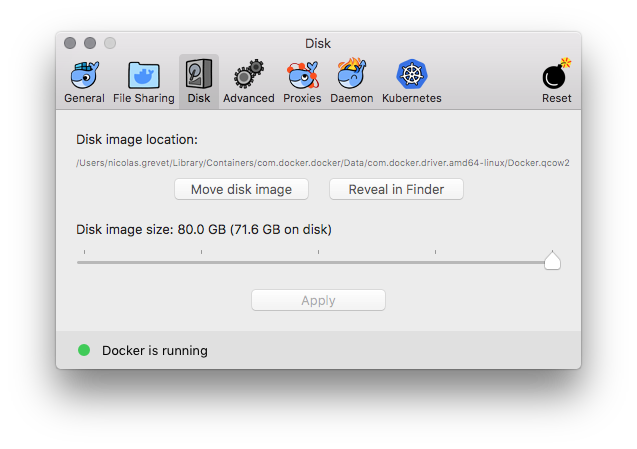Screen dimensions: 637x449
Task: Open the File Sharing folder icon
Action: pyautogui.click(x=143, y=75)
